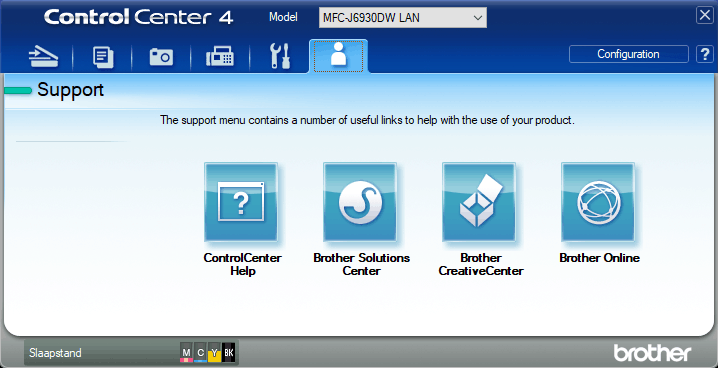The image size is (718, 368).
Task: Click the Support heading
Action: (x=71, y=90)
